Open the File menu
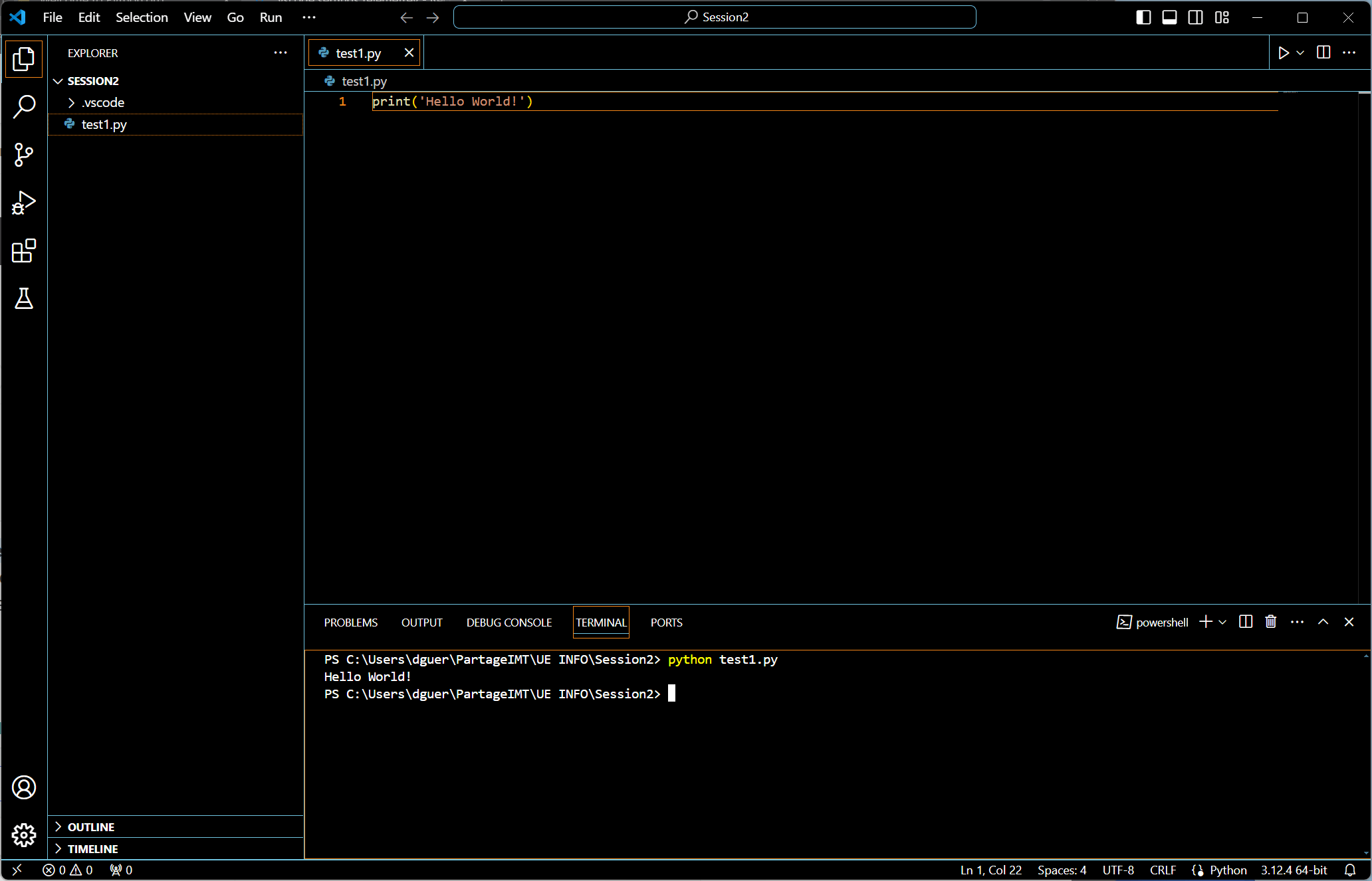Screen dimensions: 1372x881 point(53,17)
